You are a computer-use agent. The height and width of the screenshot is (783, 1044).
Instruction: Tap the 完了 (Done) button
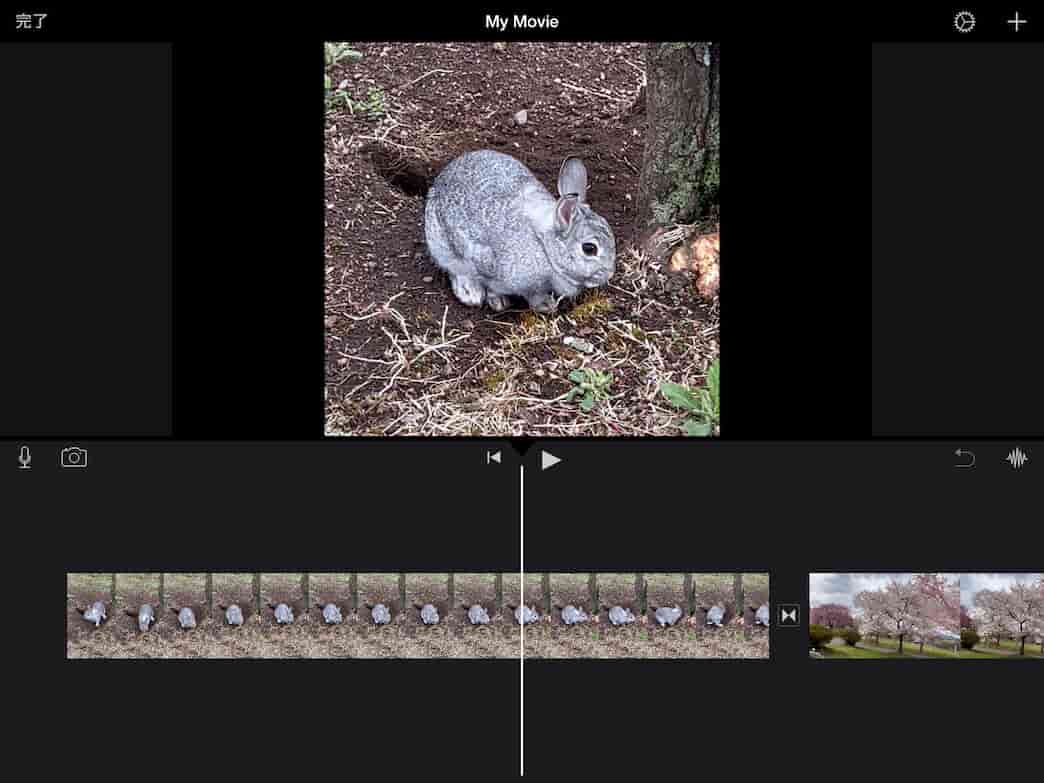click(x=31, y=21)
